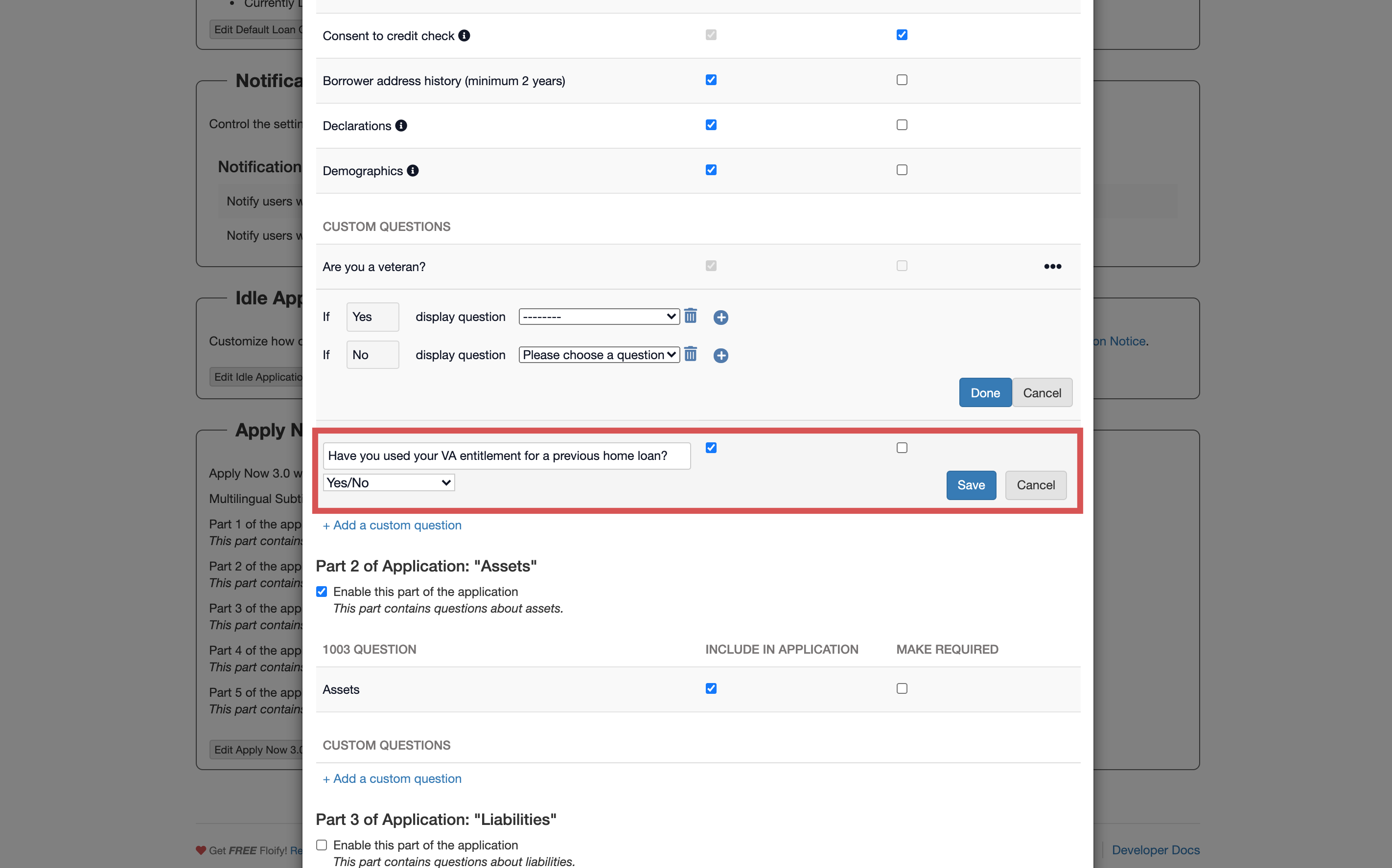Uncheck Include in Application for Declarations
Image resolution: width=1392 pixels, height=868 pixels.
[711, 125]
